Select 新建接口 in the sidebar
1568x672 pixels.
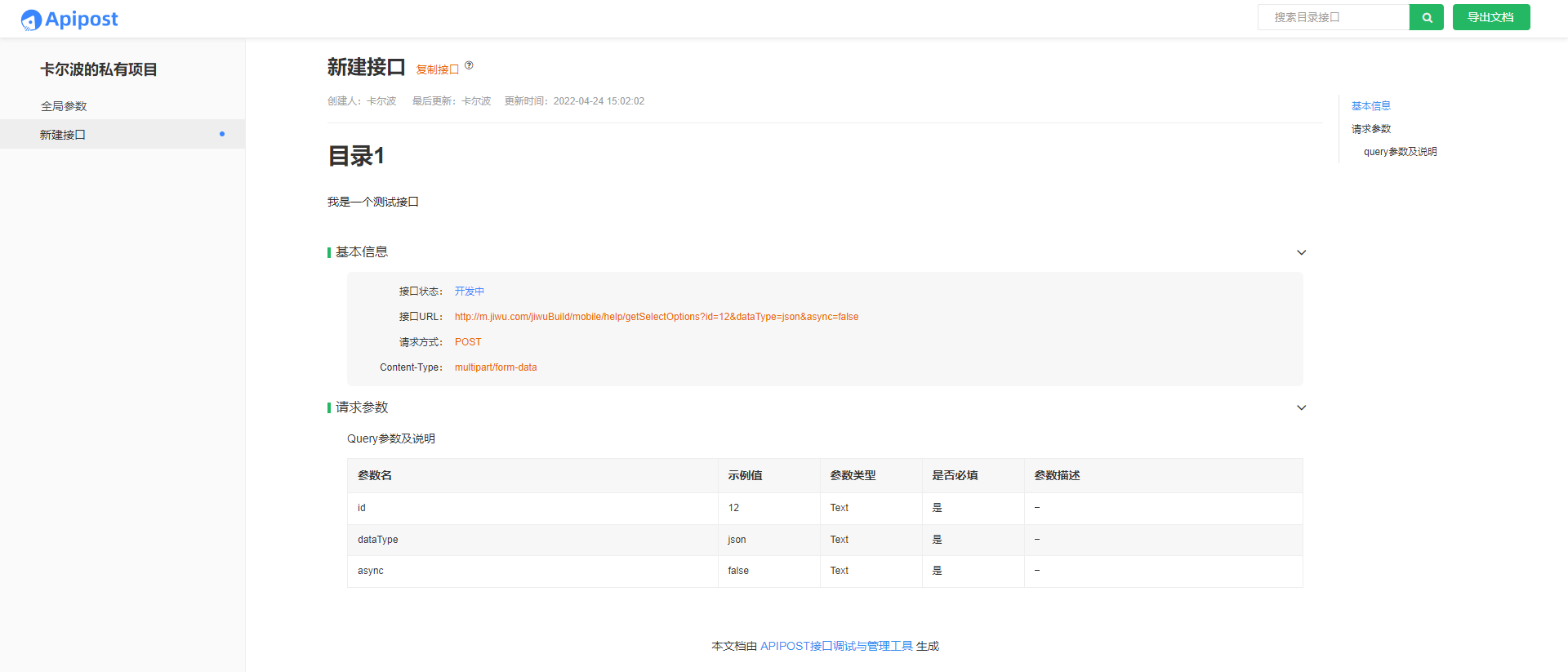(122, 134)
